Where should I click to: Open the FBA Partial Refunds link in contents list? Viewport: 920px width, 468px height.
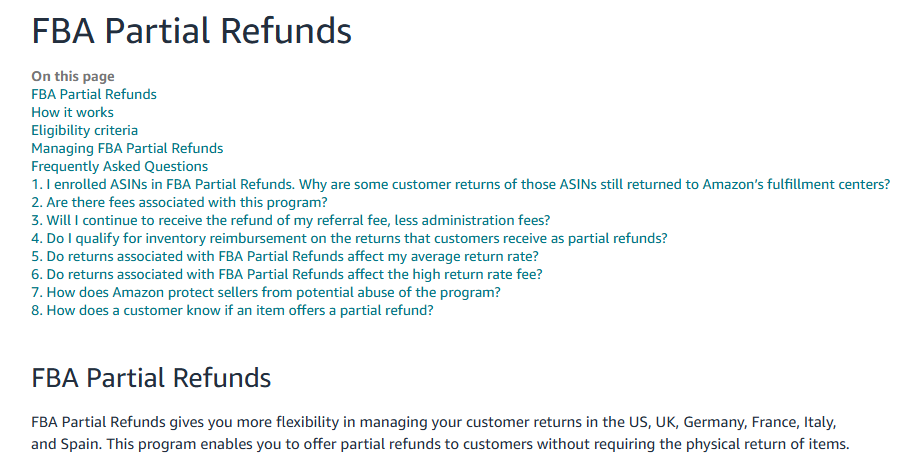coord(93,94)
